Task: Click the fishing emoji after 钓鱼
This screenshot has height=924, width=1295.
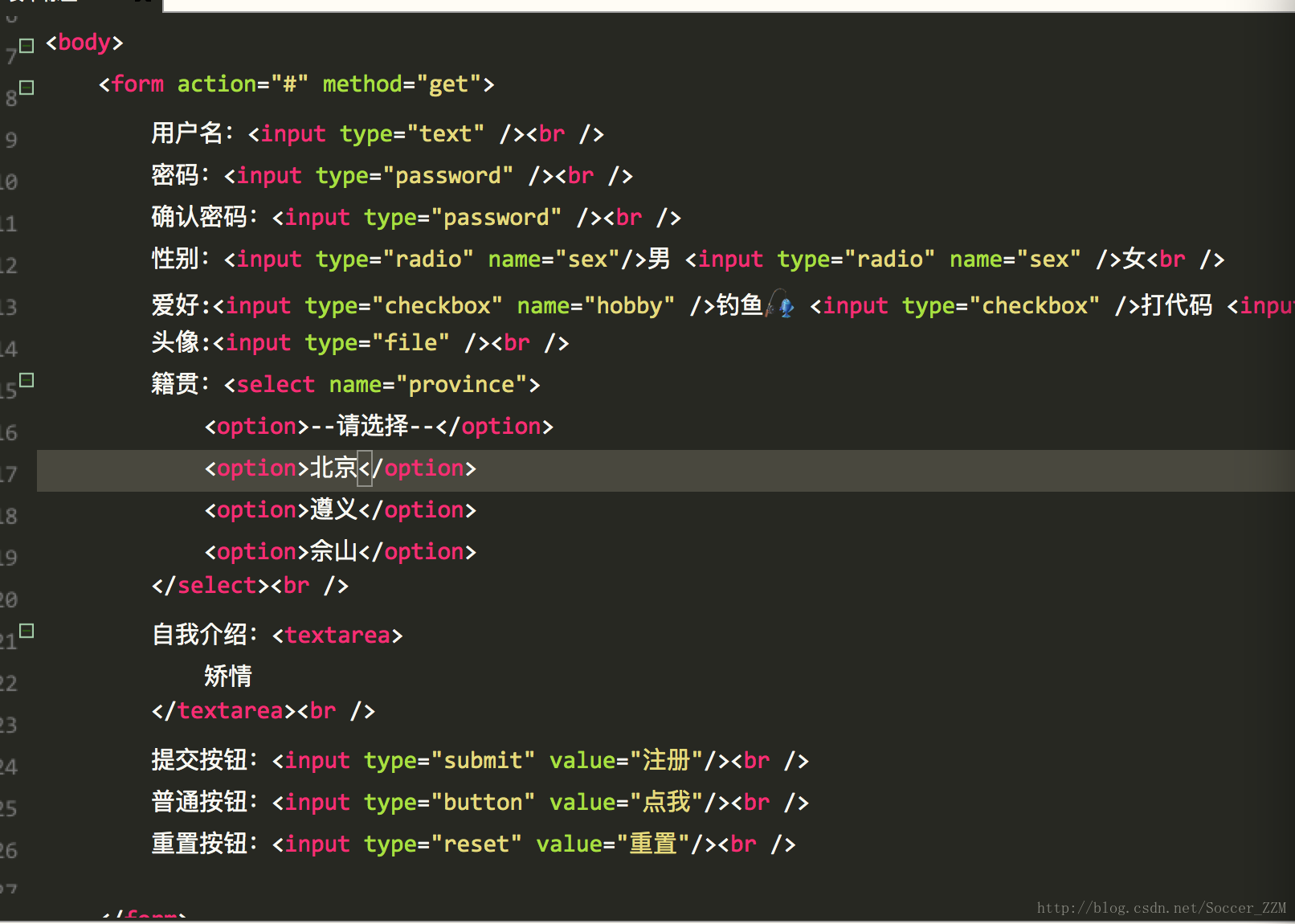Action: (x=780, y=305)
